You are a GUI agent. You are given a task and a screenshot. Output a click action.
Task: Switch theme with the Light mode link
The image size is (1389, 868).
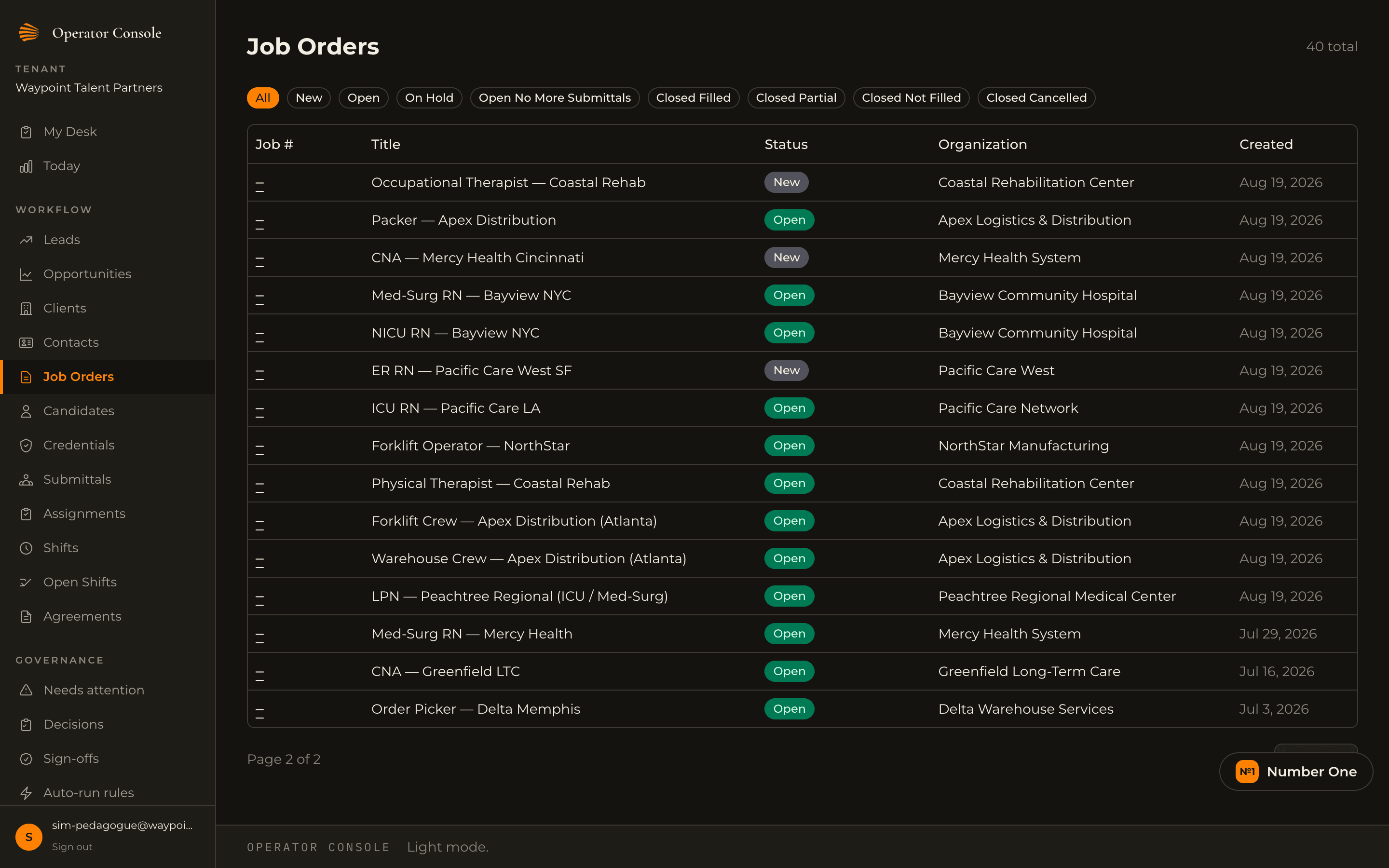448,847
